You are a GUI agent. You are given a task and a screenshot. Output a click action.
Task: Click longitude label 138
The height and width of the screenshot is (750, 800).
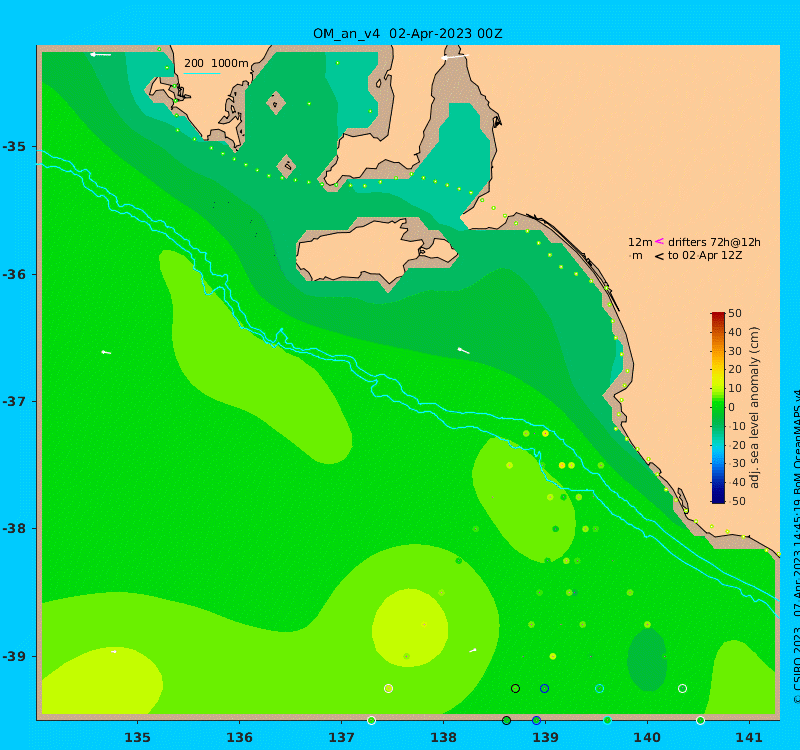pos(443,737)
